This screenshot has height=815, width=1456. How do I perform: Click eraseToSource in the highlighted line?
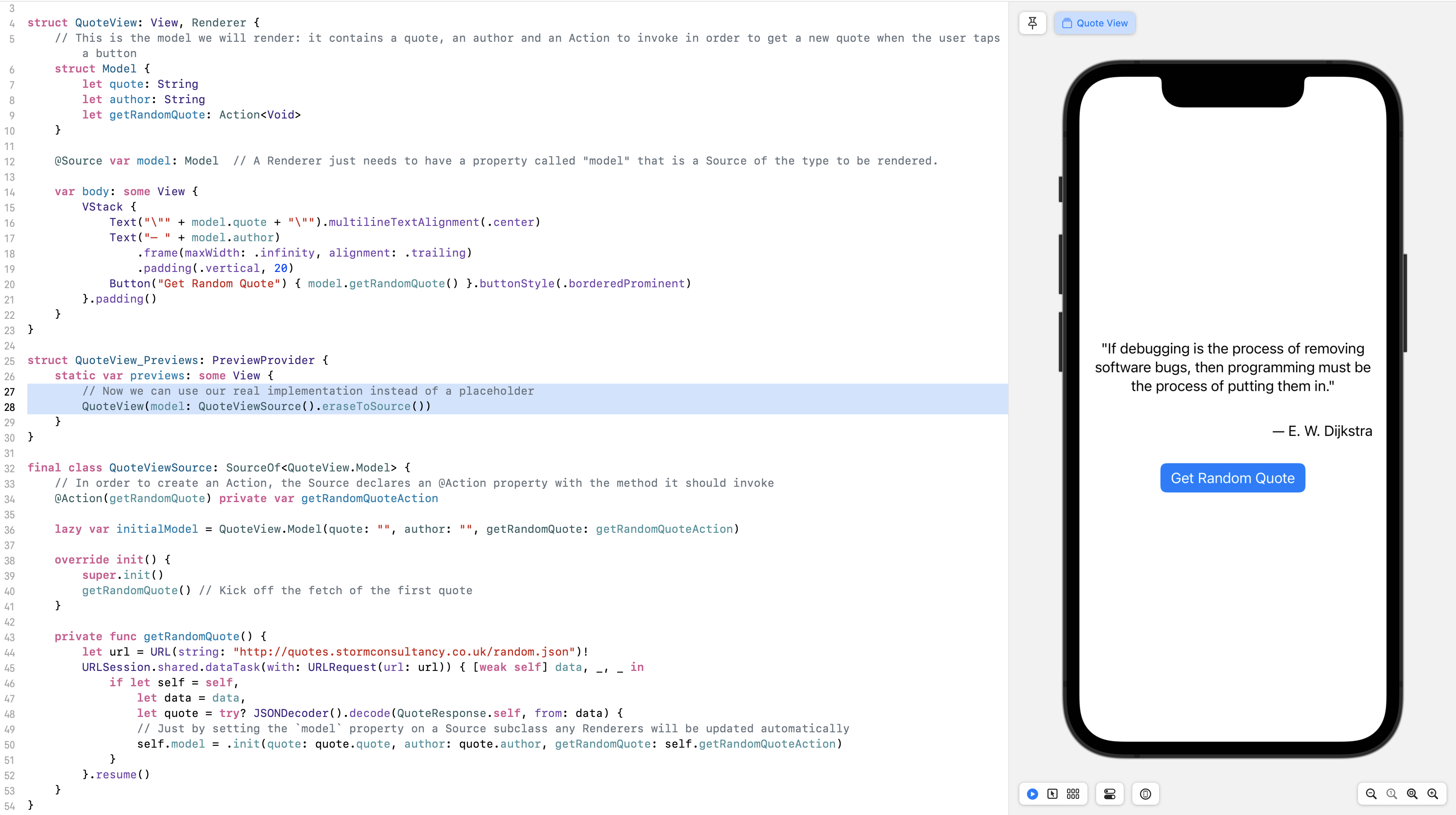[x=365, y=406]
